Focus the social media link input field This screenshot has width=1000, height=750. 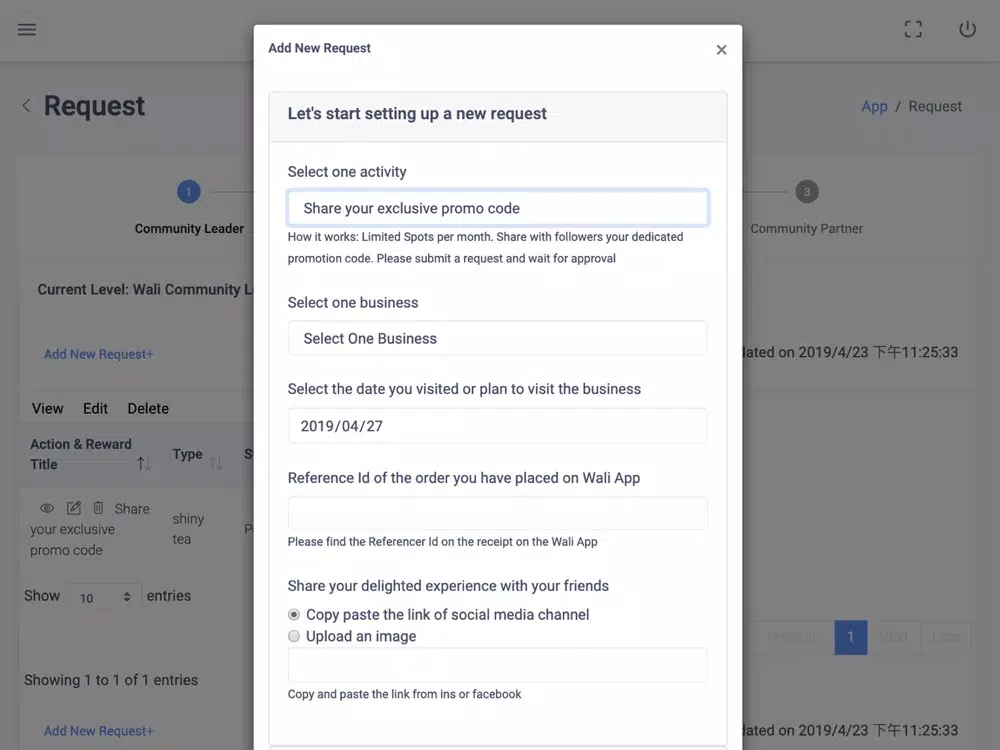(497, 665)
